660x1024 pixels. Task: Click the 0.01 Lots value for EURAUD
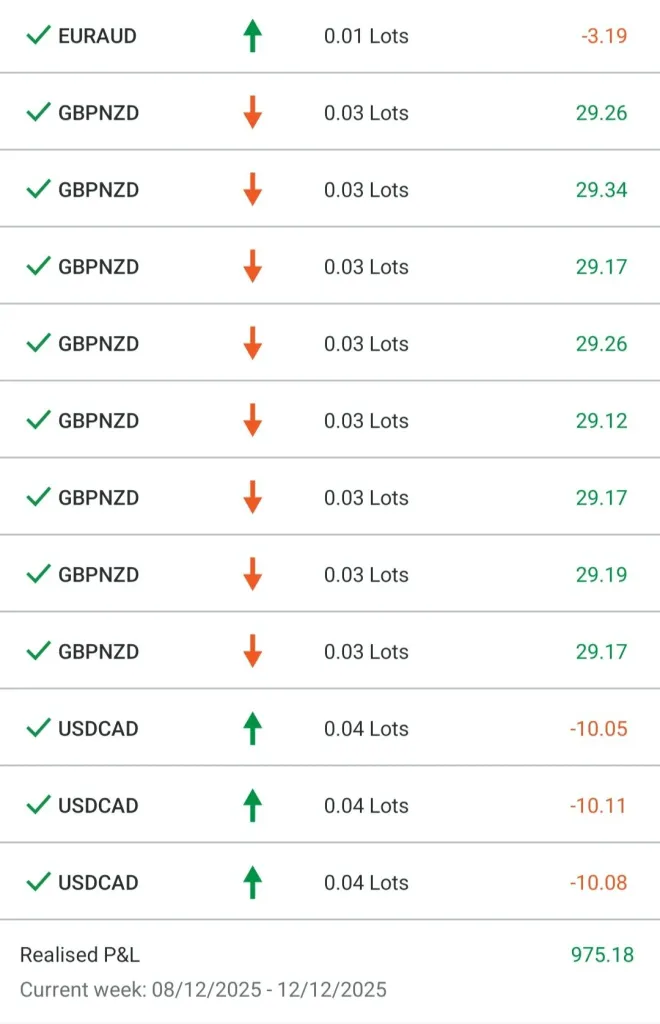[366, 36]
